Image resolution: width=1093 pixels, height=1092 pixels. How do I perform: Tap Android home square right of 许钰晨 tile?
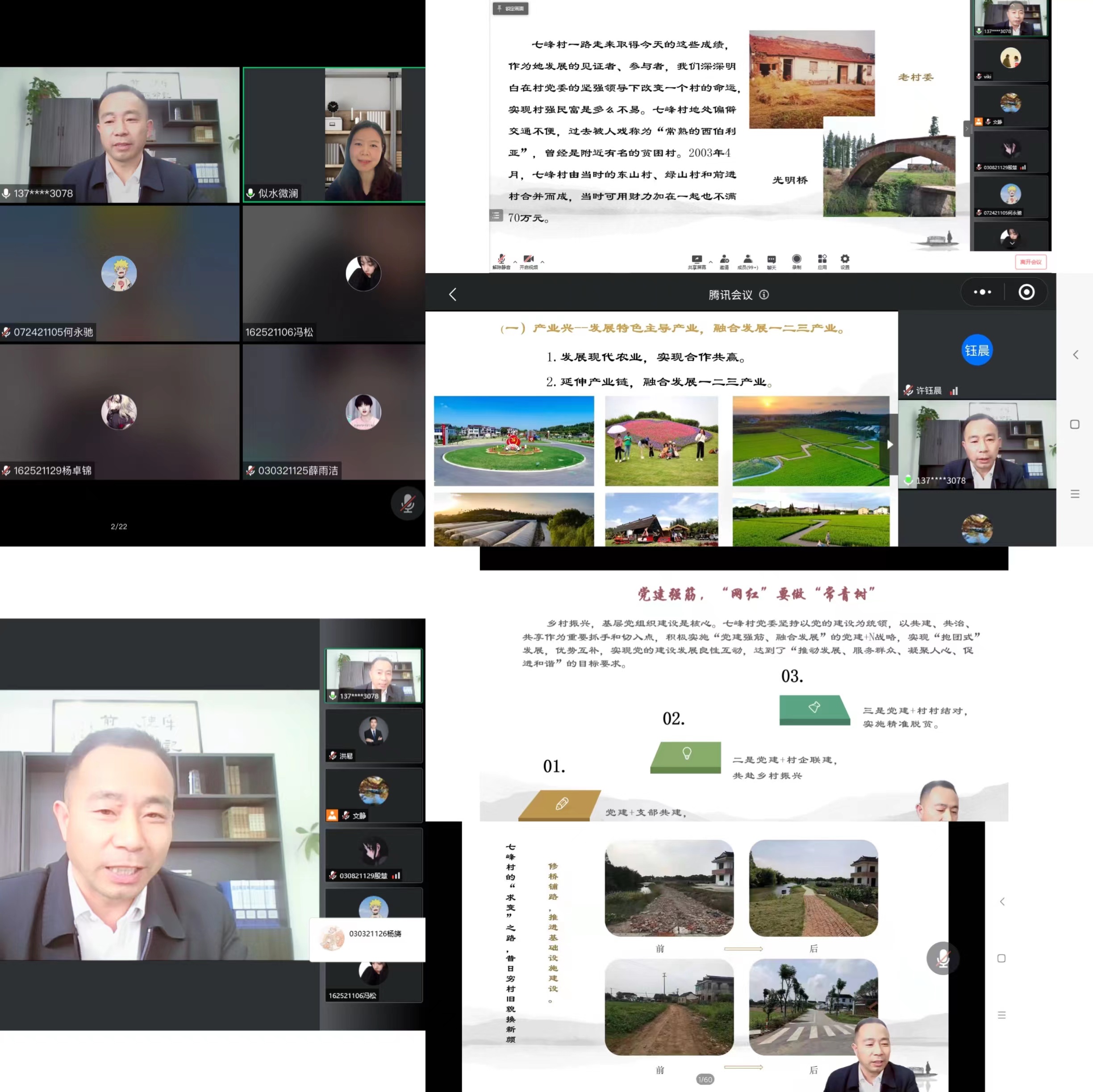point(1075,425)
